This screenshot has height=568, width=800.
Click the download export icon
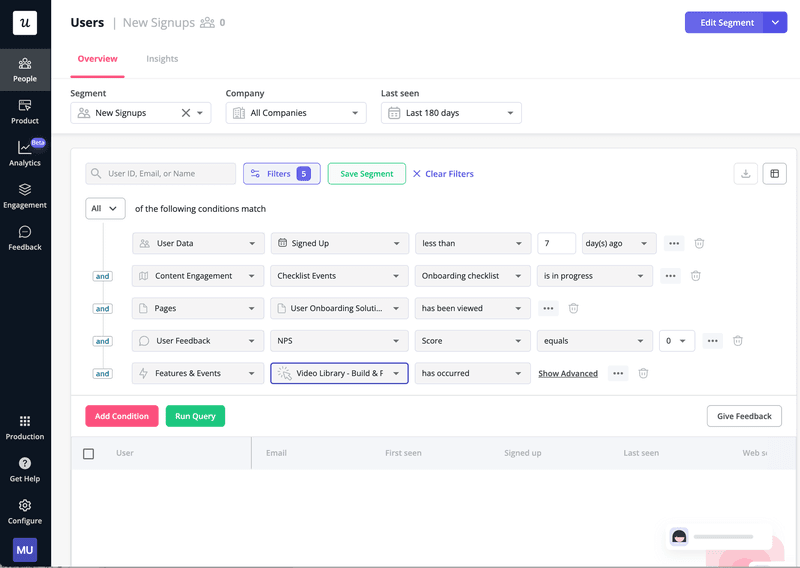745,174
